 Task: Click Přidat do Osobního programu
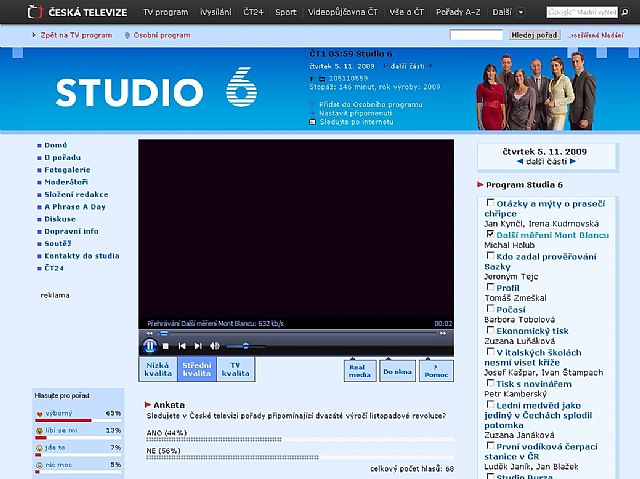point(371,104)
